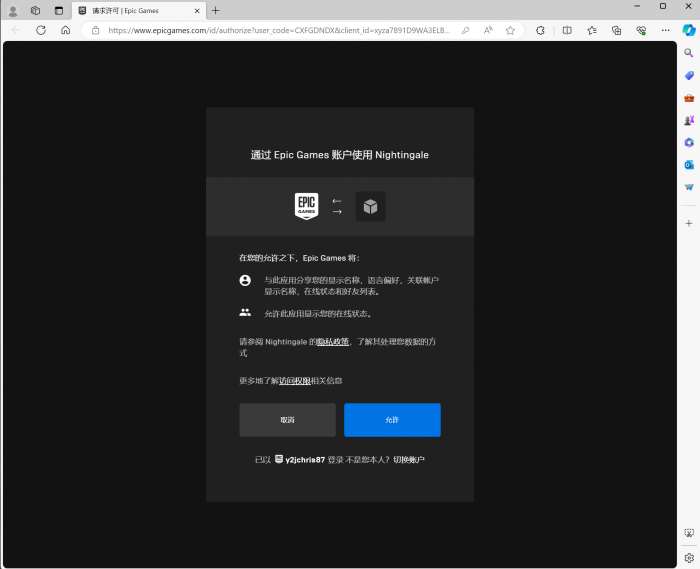Click the 允许此应用显示您的在线状态 text
The width and height of the screenshot is (700, 569).
pyautogui.click(x=318, y=314)
